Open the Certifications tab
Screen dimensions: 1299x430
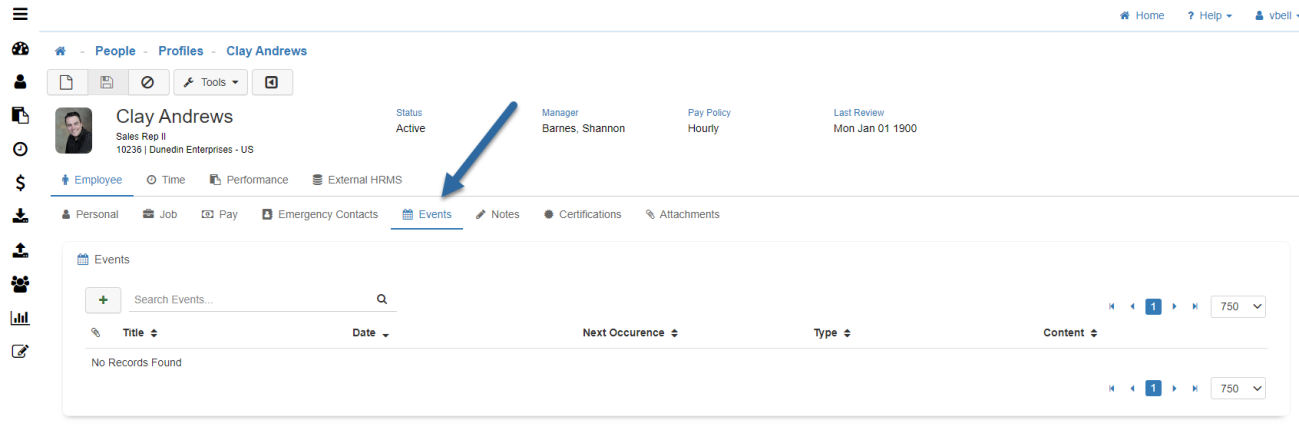[582, 214]
